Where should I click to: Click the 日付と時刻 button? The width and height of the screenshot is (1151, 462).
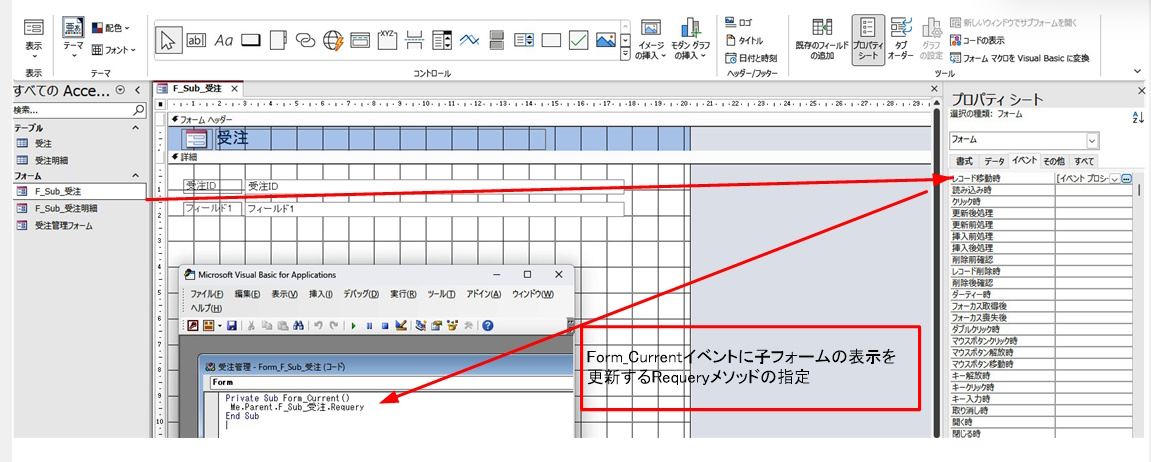coord(751,58)
